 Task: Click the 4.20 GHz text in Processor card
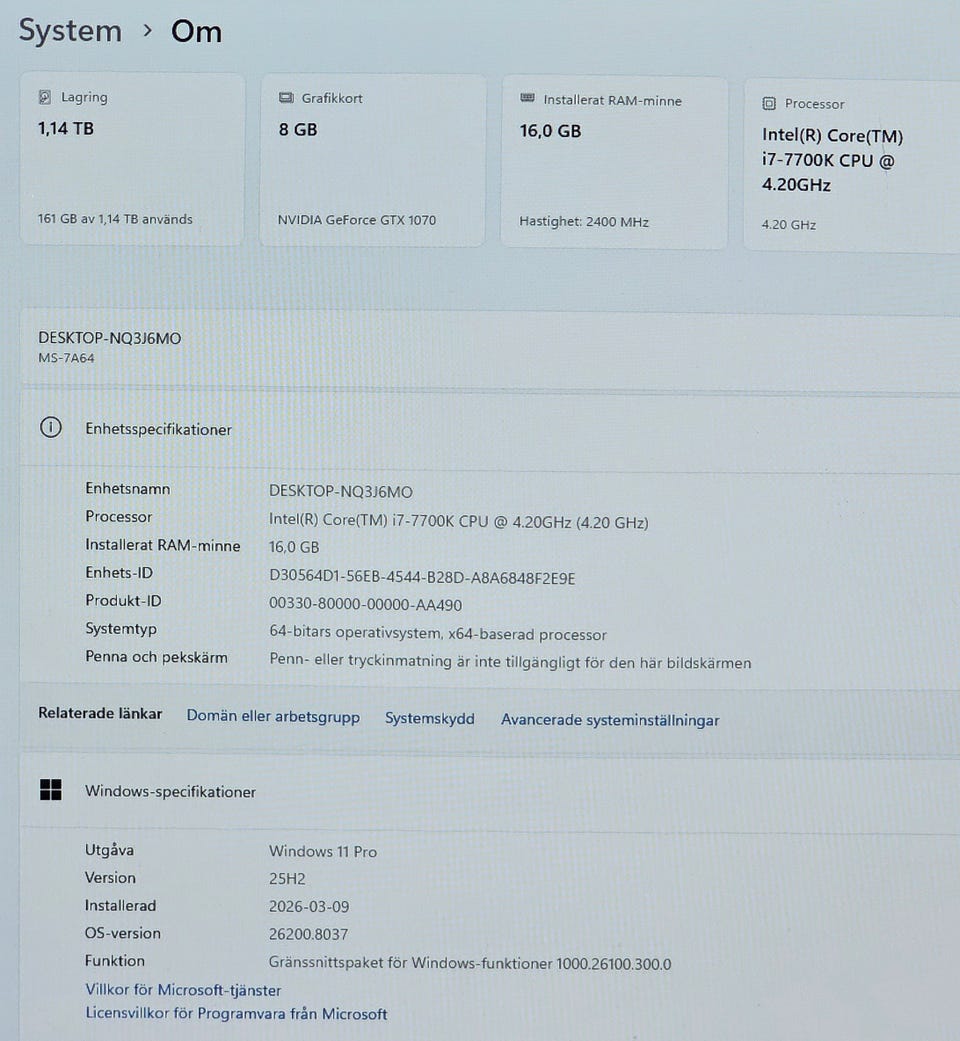(789, 224)
